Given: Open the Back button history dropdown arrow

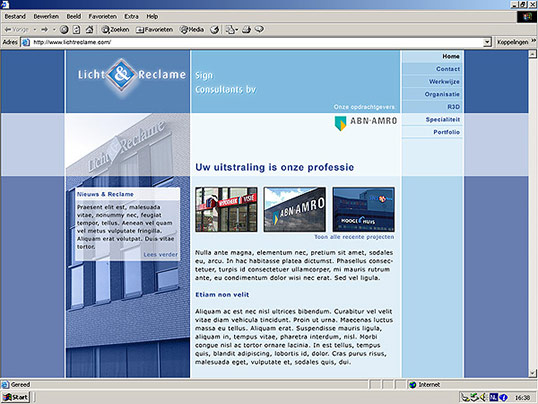Looking at the screenshot, I should click(35, 30).
